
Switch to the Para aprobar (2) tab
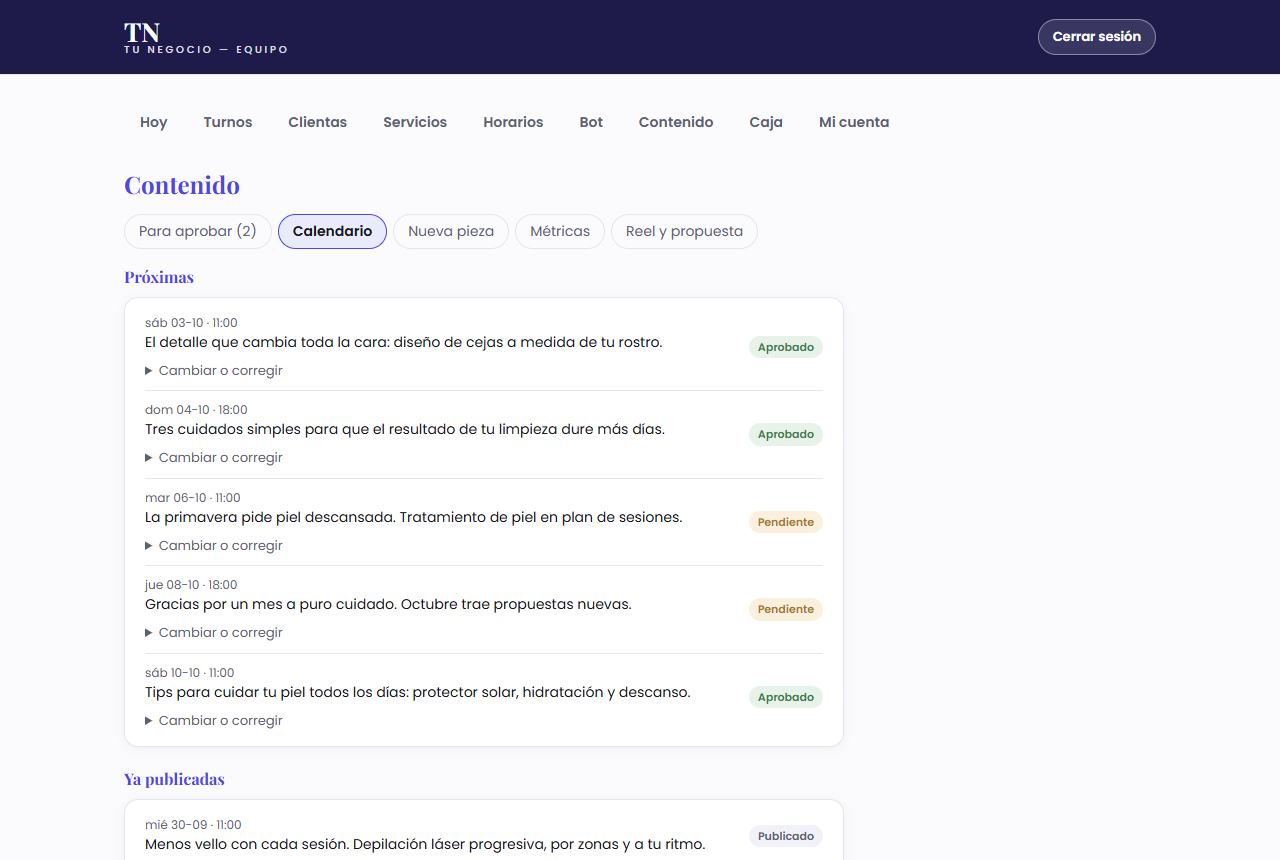[x=198, y=231]
